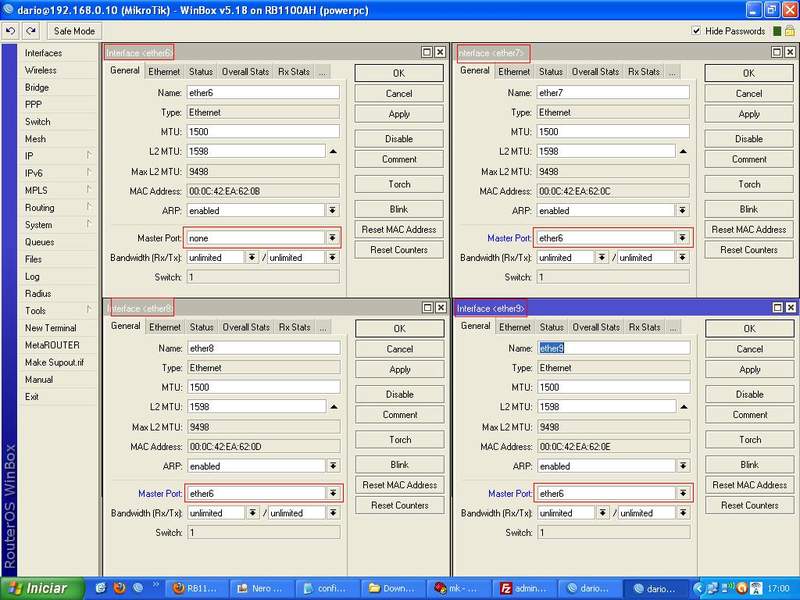Image resolution: width=800 pixels, height=600 pixels.
Task: Open Master Port dropdown in ether6 window
Action: (x=332, y=238)
